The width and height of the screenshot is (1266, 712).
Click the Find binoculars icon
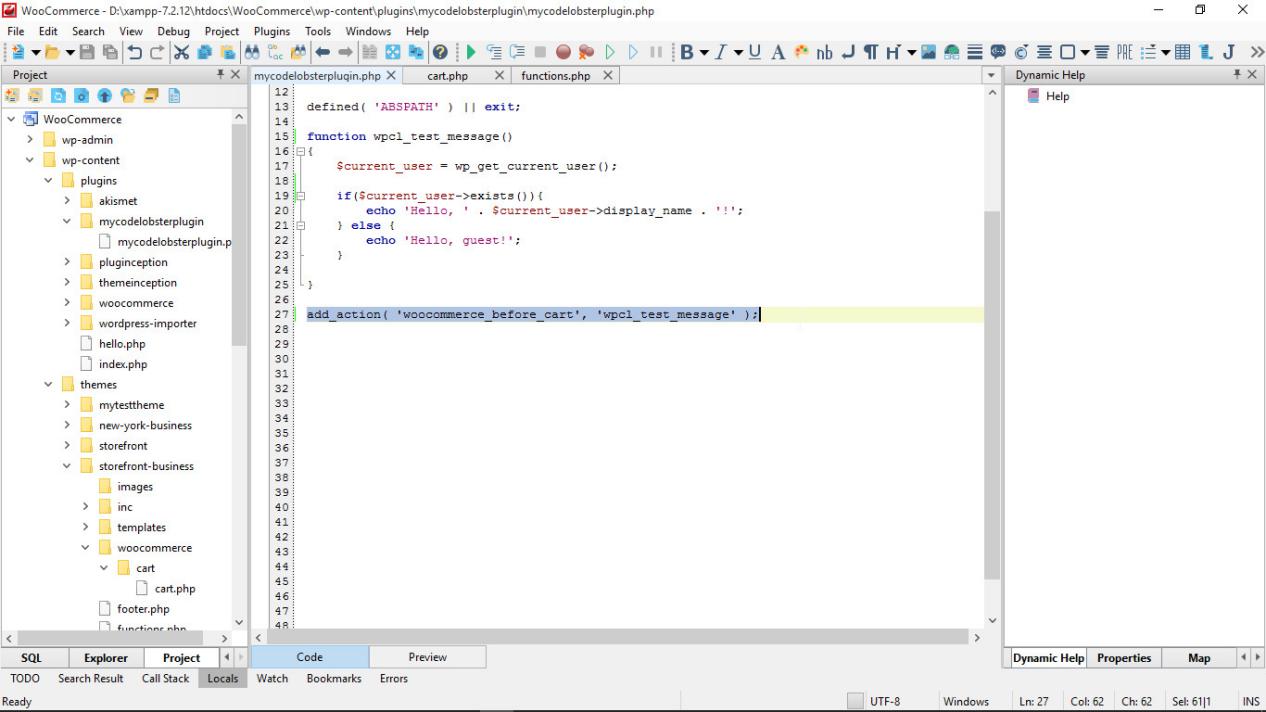coord(251,52)
